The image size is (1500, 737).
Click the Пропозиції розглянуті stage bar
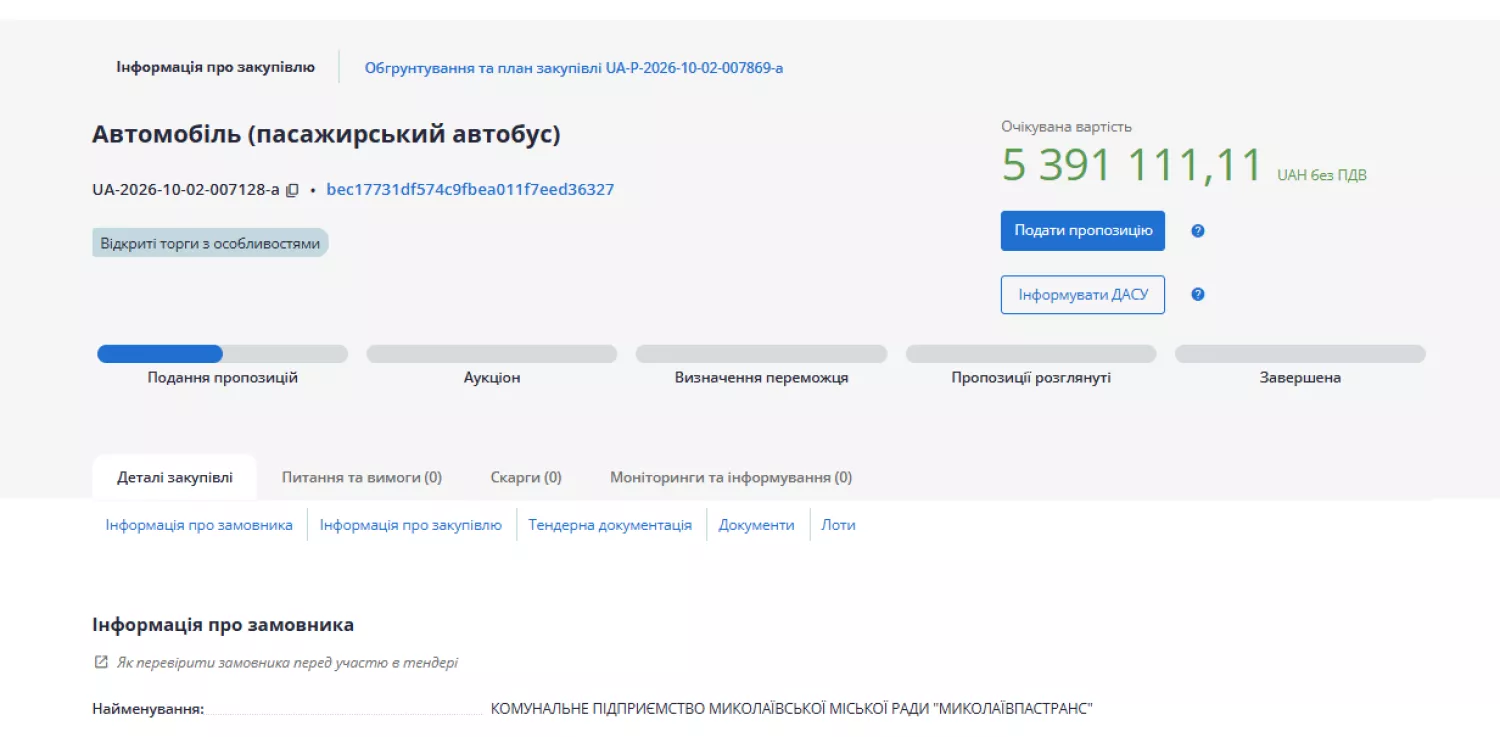1031,354
